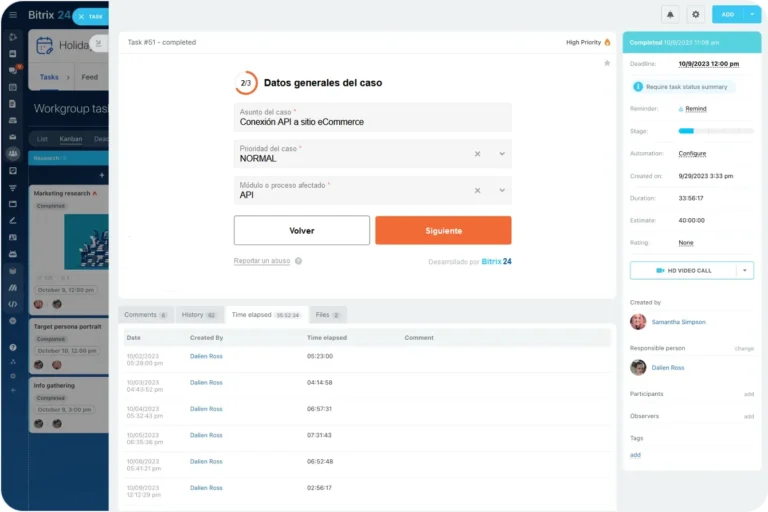Click the notifications bell icon
This screenshot has width=768, height=512.
pyautogui.click(x=670, y=15)
